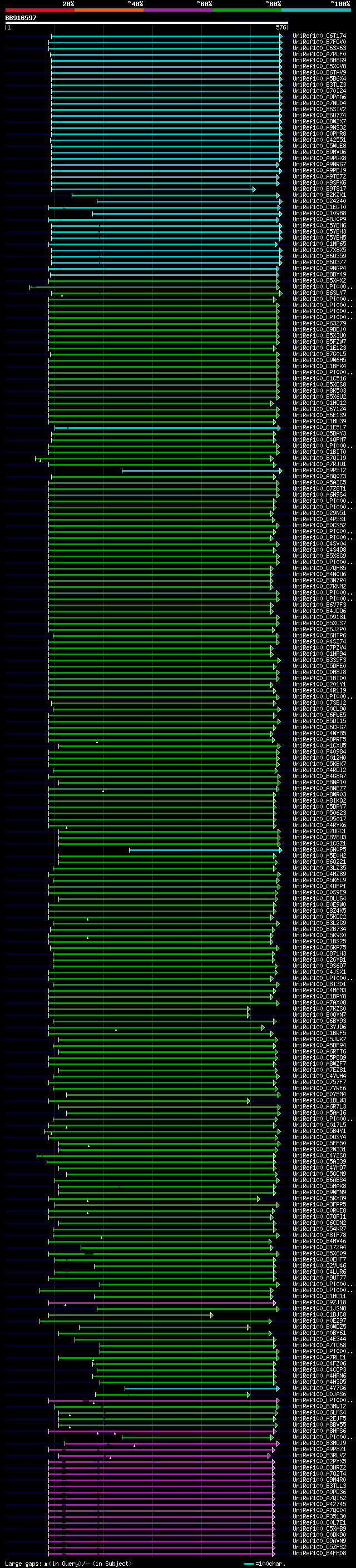
Task: Click the red 20% identity color segment
Action: tap(39, 10)
